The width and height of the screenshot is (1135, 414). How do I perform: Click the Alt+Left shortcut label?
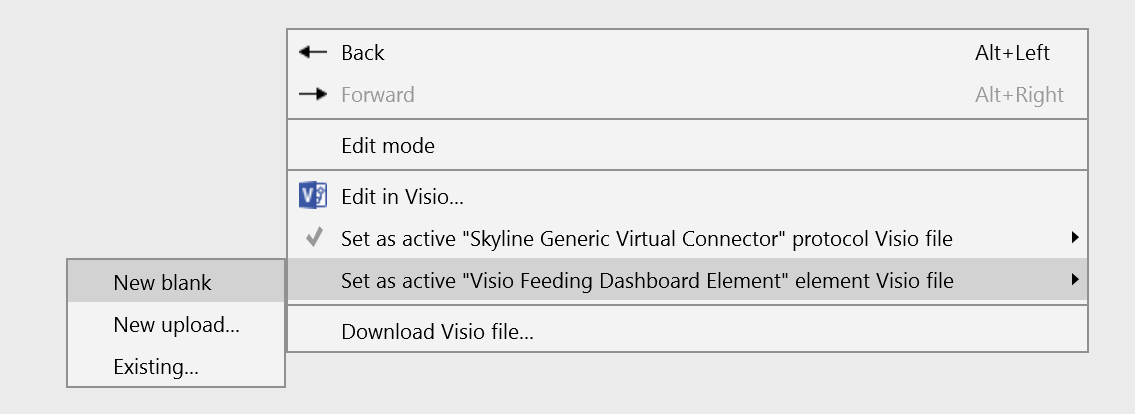coord(1012,52)
